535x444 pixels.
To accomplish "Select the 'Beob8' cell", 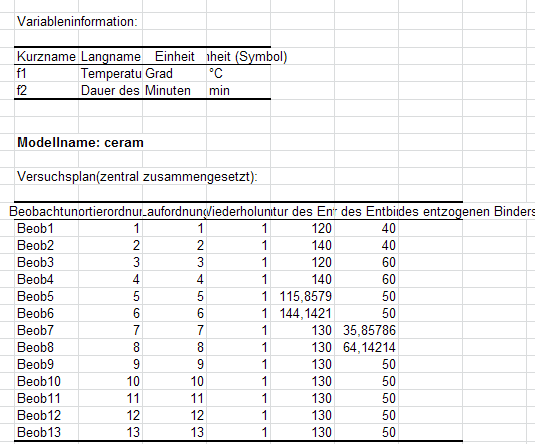I will tap(46, 347).
